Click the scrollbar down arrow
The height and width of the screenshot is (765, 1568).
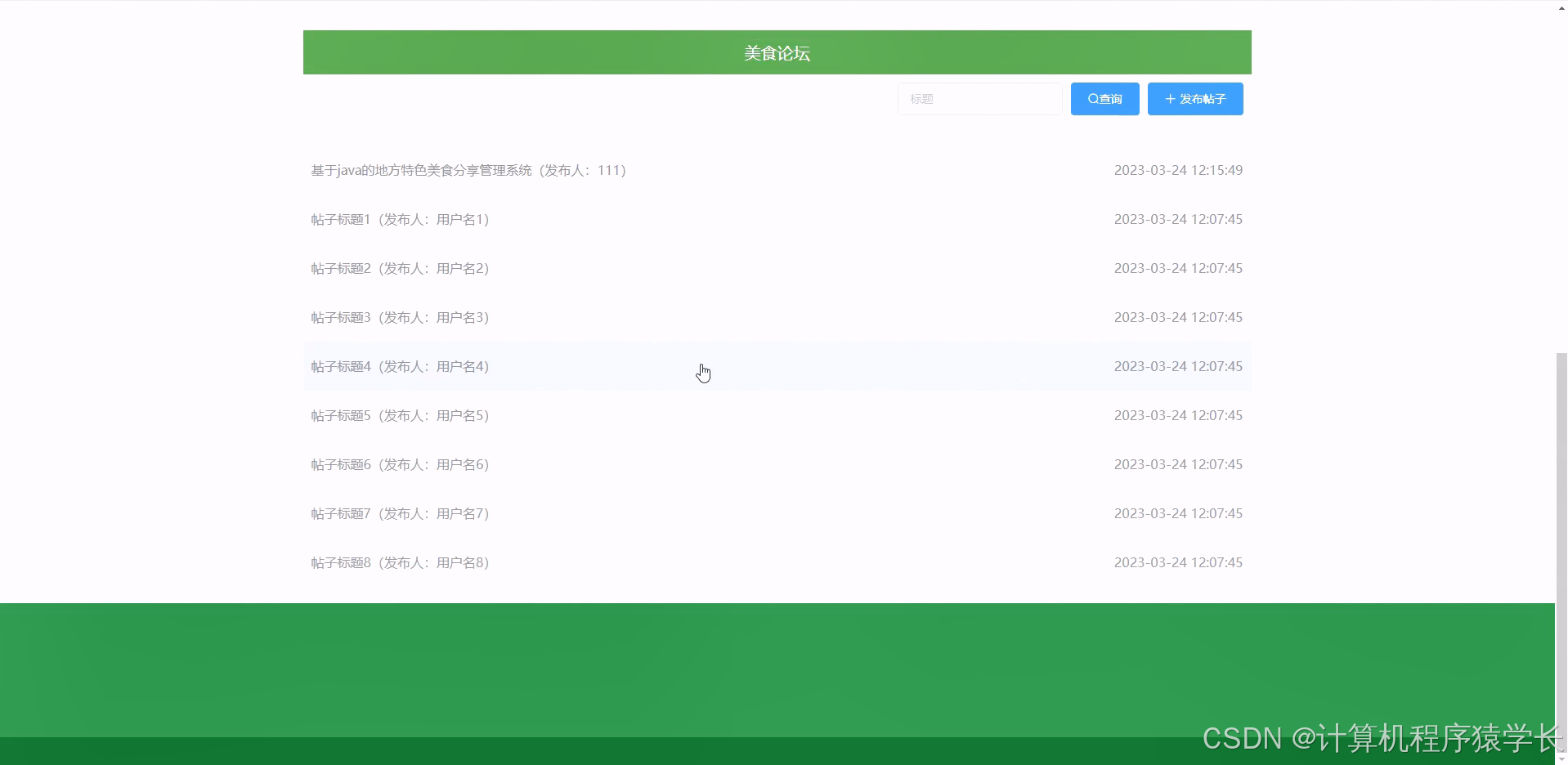1561,758
